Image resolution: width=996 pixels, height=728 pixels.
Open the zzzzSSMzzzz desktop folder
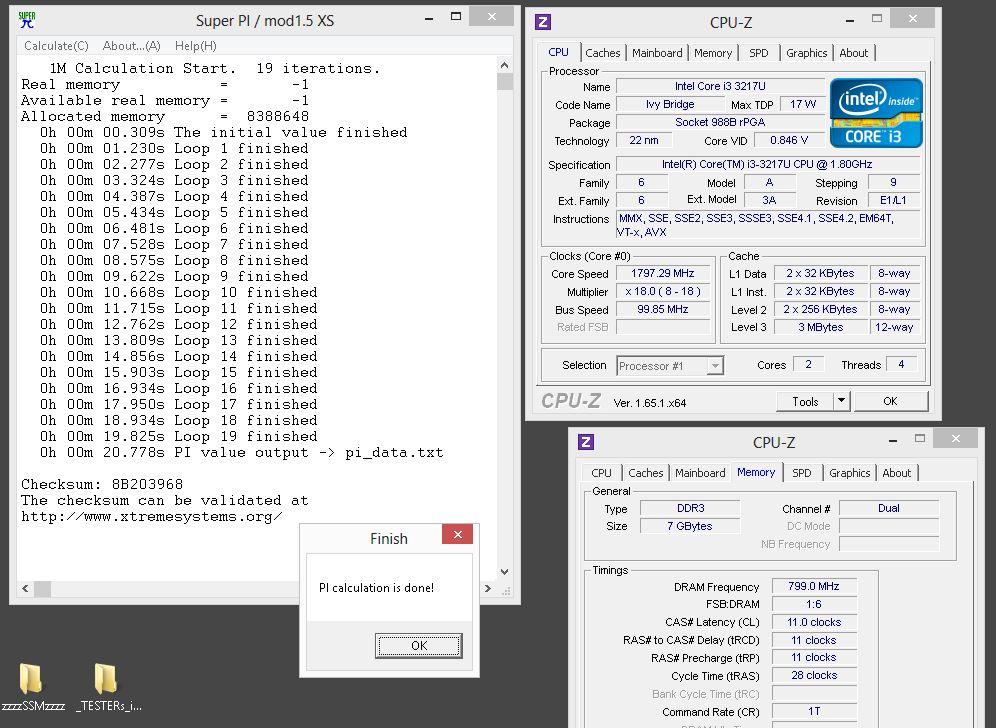coord(32,687)
